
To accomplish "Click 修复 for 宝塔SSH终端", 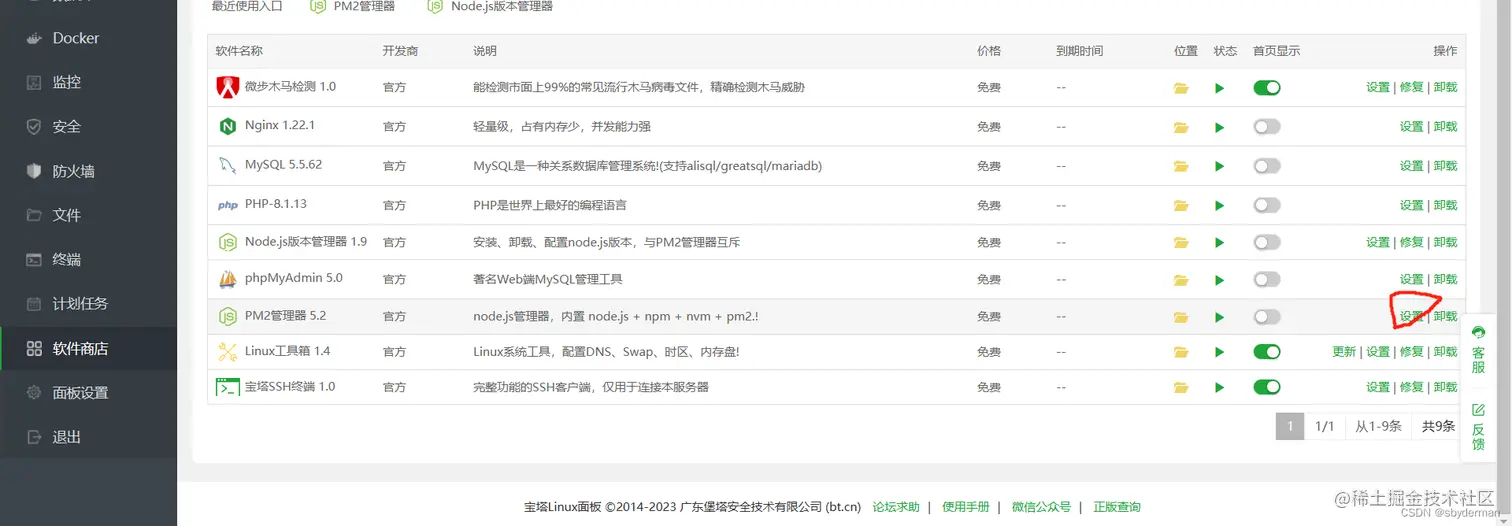I will click(1411, 387).
